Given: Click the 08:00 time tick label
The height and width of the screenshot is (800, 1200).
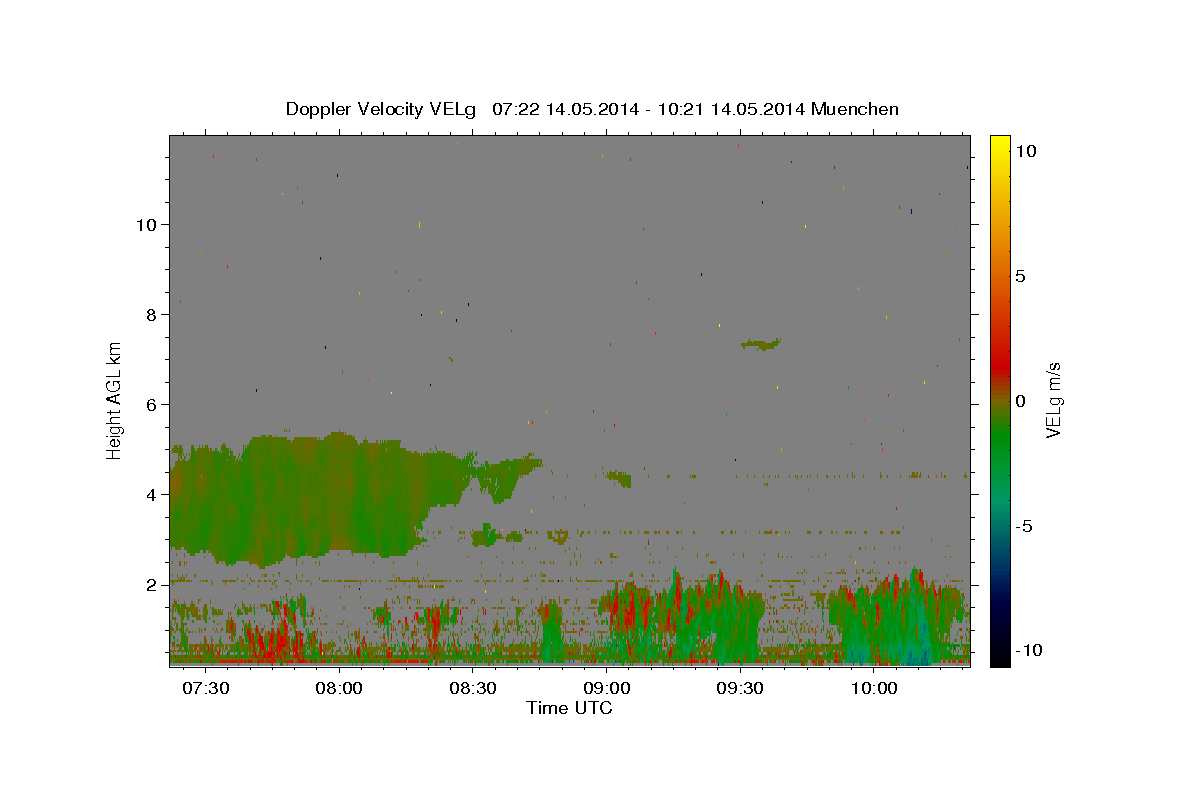Looking at the screenshot, I should point(338,689).
